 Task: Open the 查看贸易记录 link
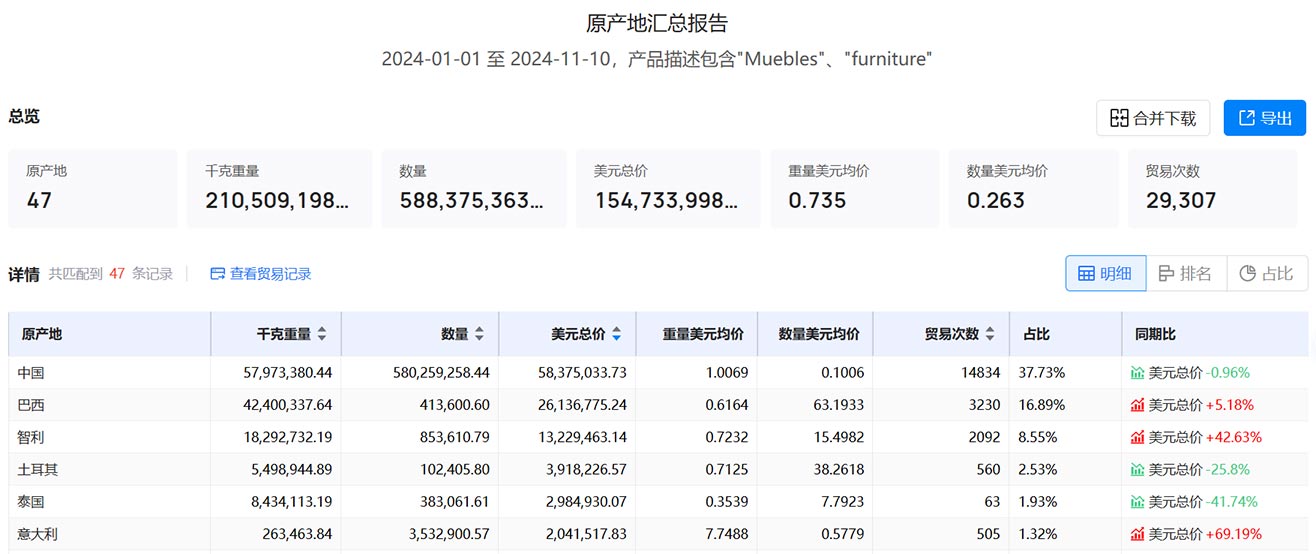[261, 274]
